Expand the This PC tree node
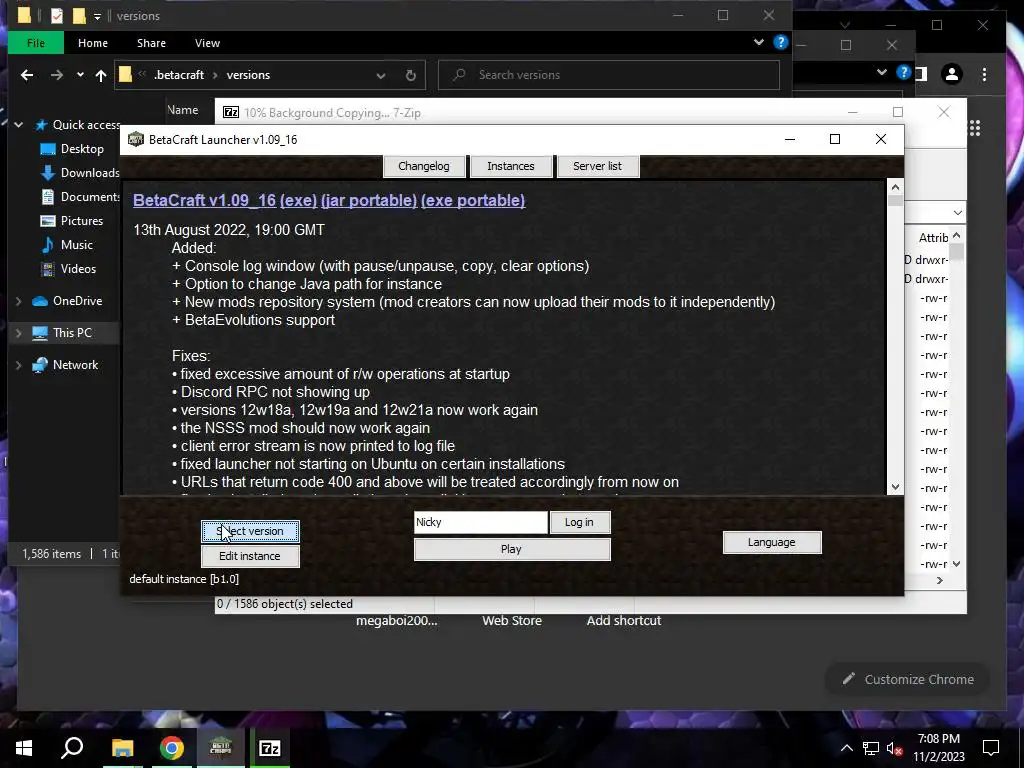1024x768 pixels. tap(18, 333)
